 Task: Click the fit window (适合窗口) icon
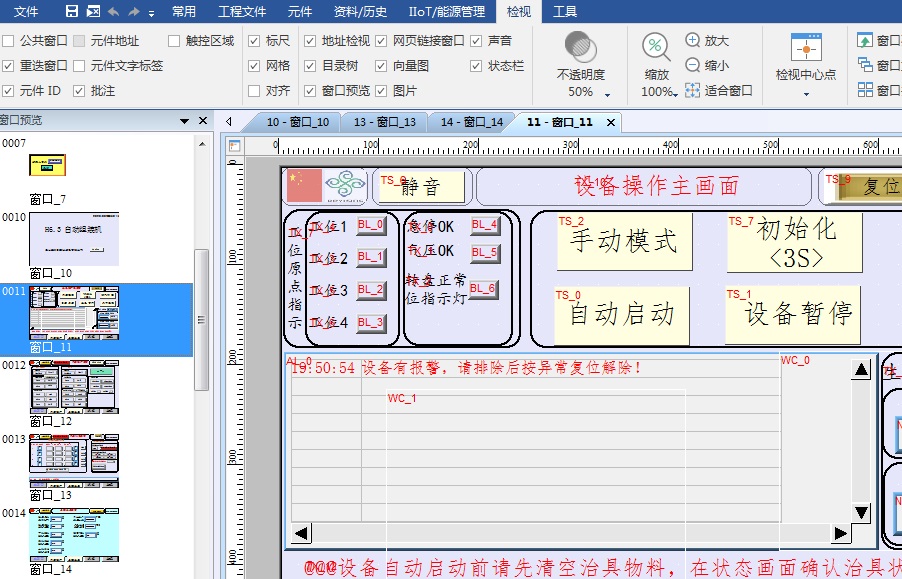tap(693, 90)
